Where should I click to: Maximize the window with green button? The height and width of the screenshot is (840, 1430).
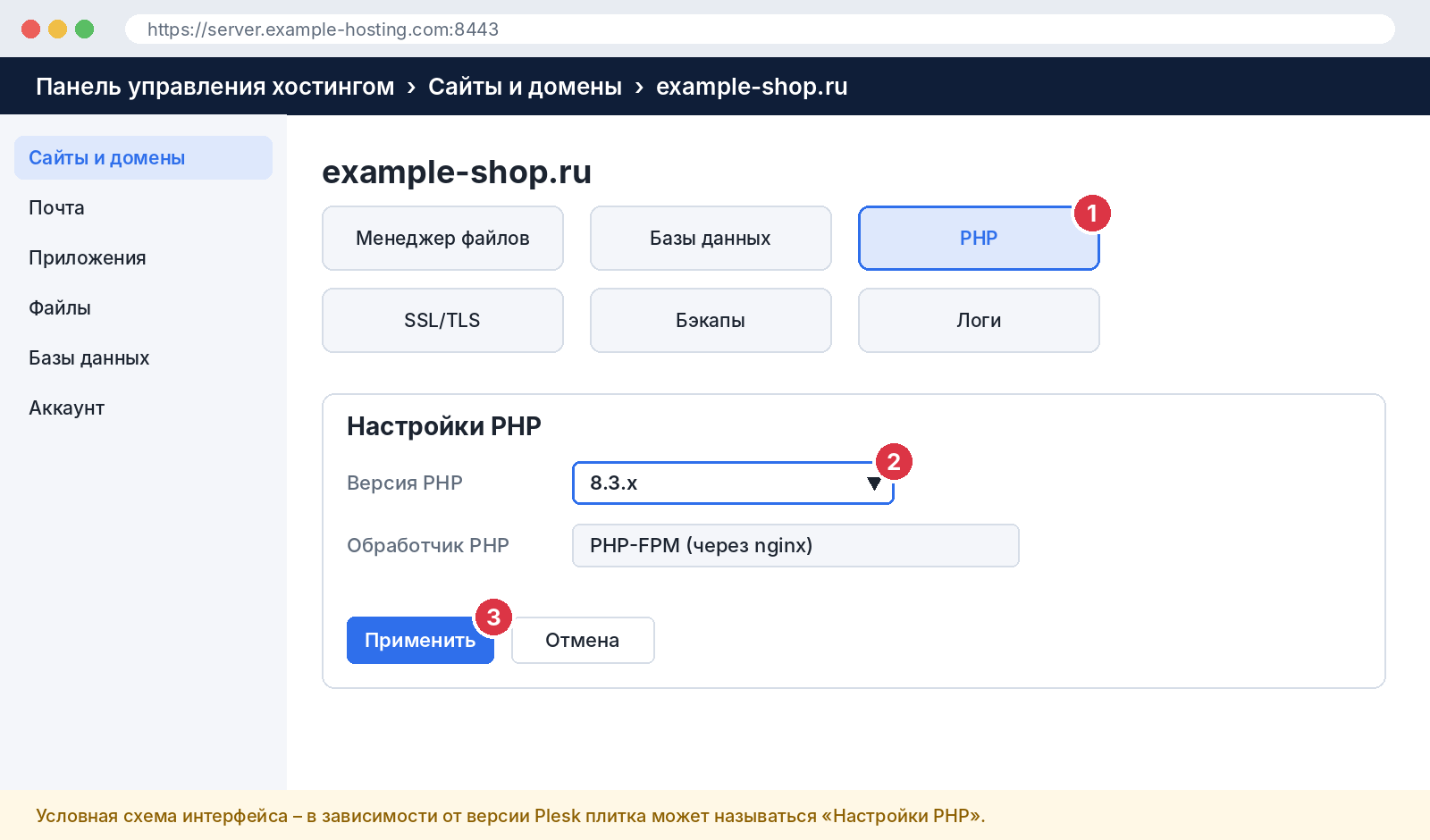[85, 29]
